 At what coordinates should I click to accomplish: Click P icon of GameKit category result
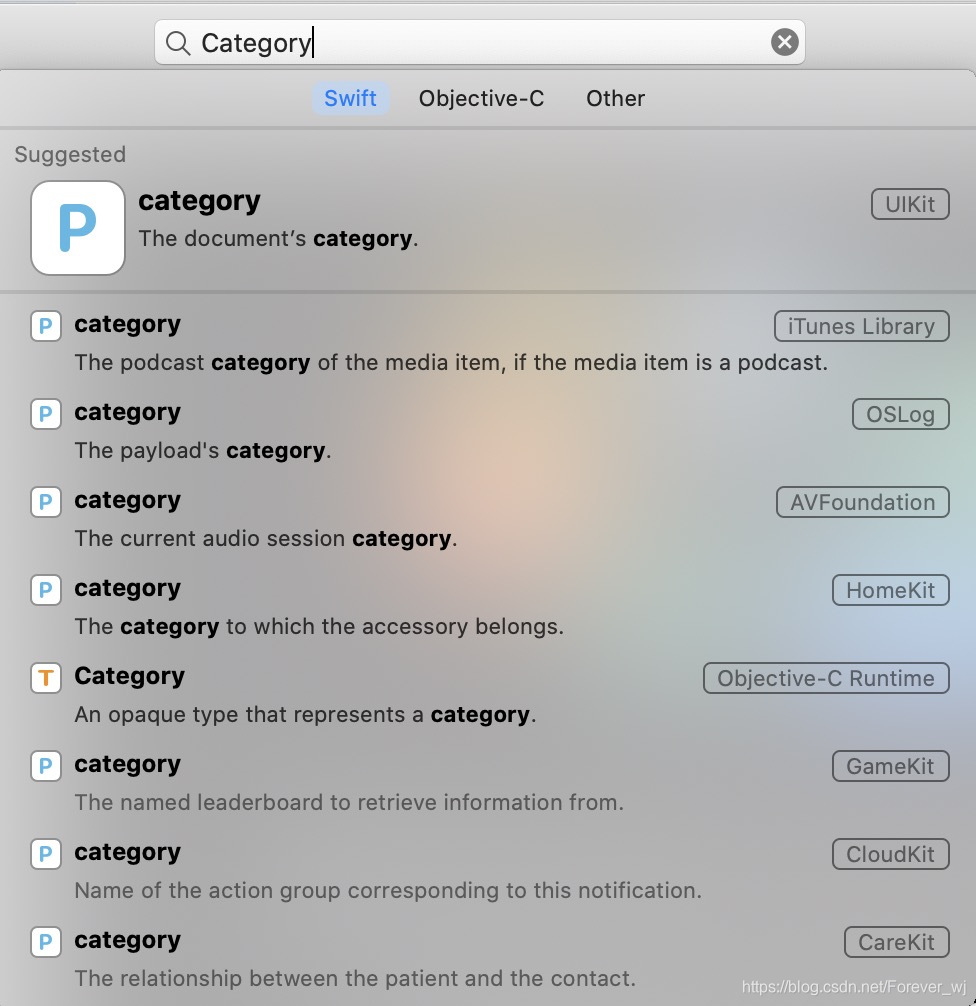click(46, 765)
